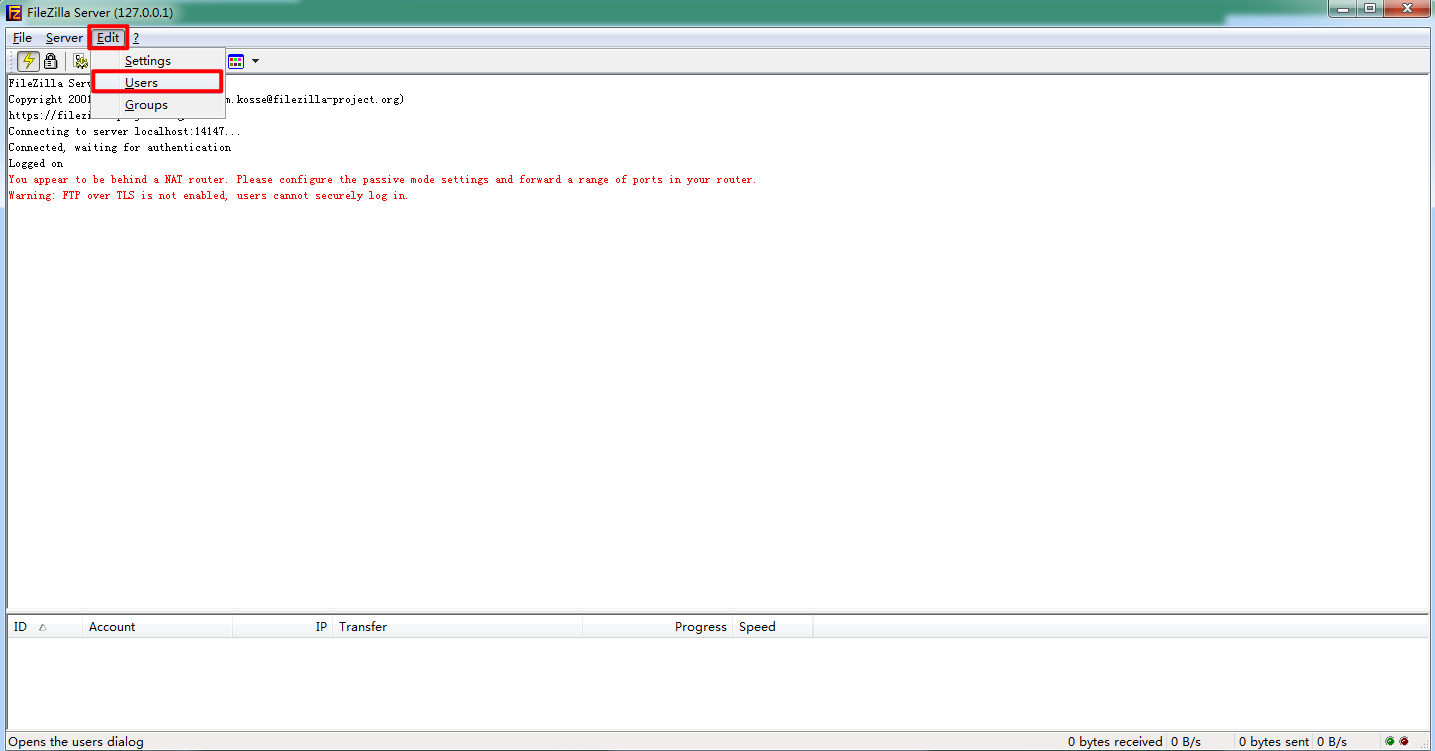This screenshot has height=751, width=1435.
Task: Click the '0 bytes received' status entry
Action: (1114, 742)
